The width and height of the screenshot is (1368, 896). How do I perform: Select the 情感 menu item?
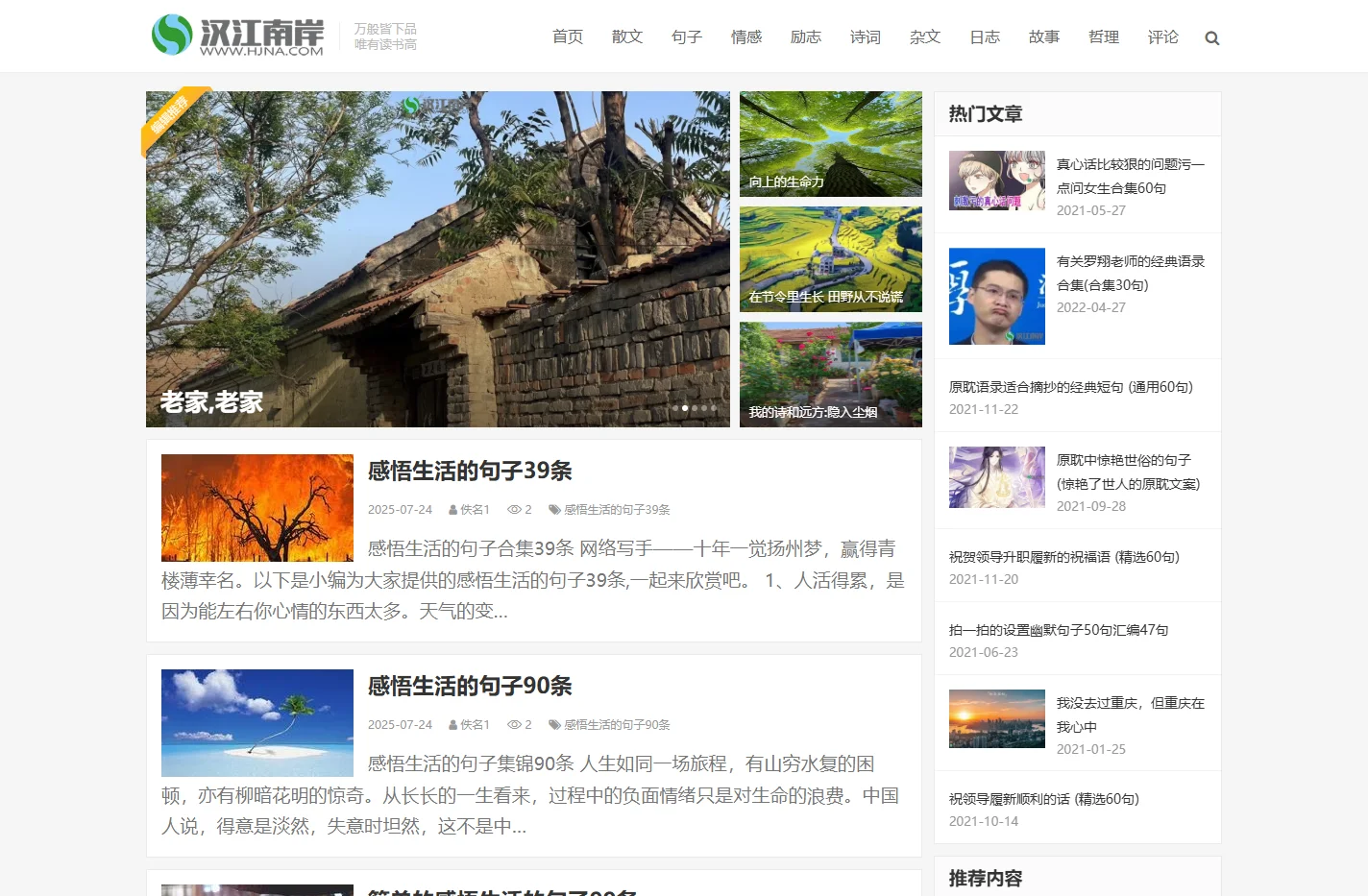tap(746, 36)
